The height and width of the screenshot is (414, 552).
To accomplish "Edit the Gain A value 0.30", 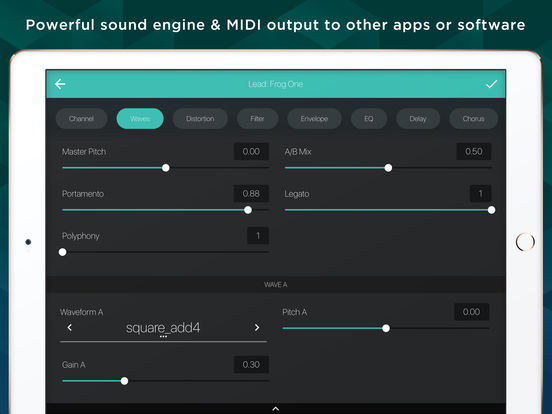I will 251,364.
